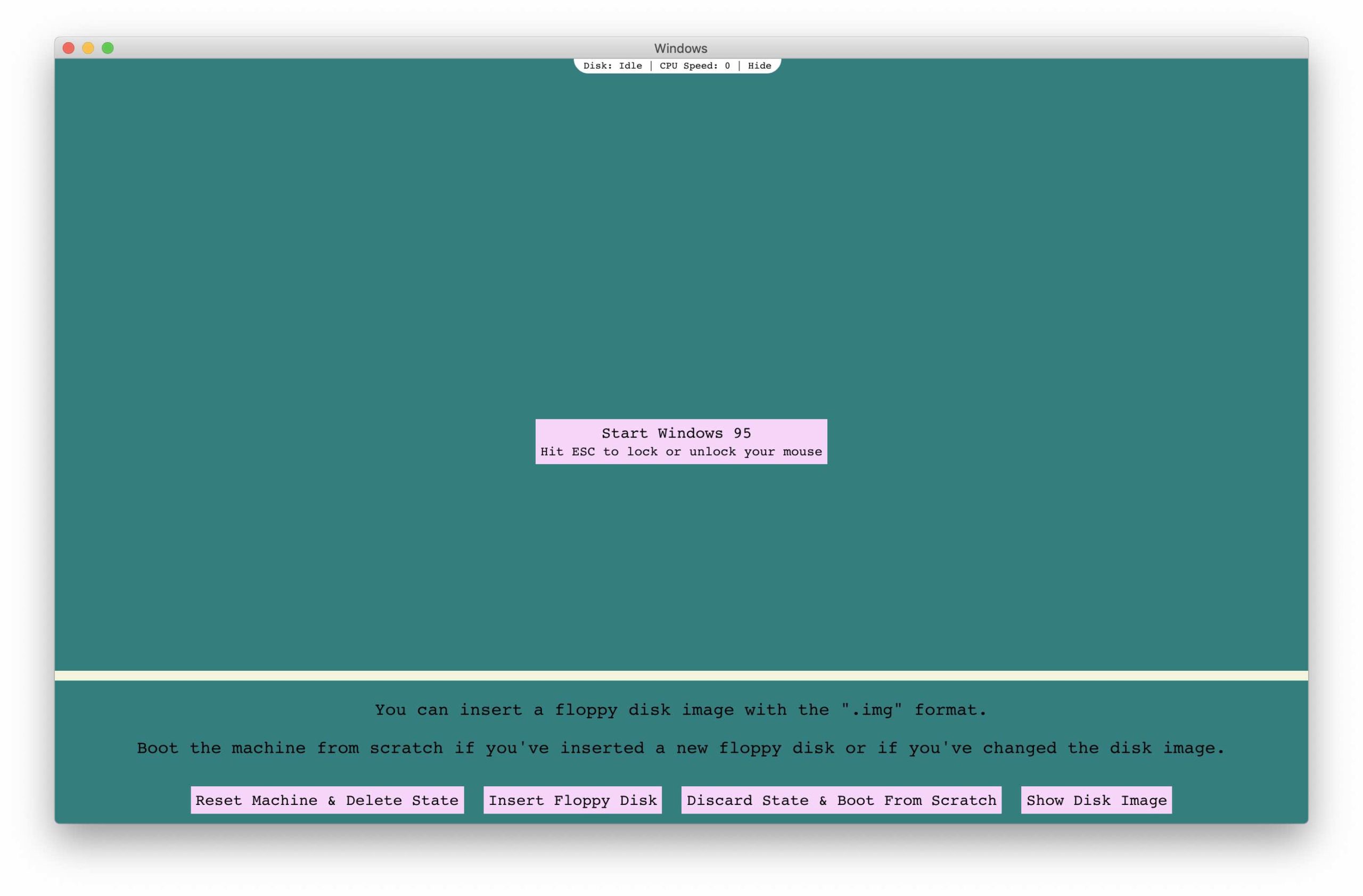Click the separator between Disk and CPU status
Image resolution: width=1363 pixels, height=896 pixels.
point(652,65)
